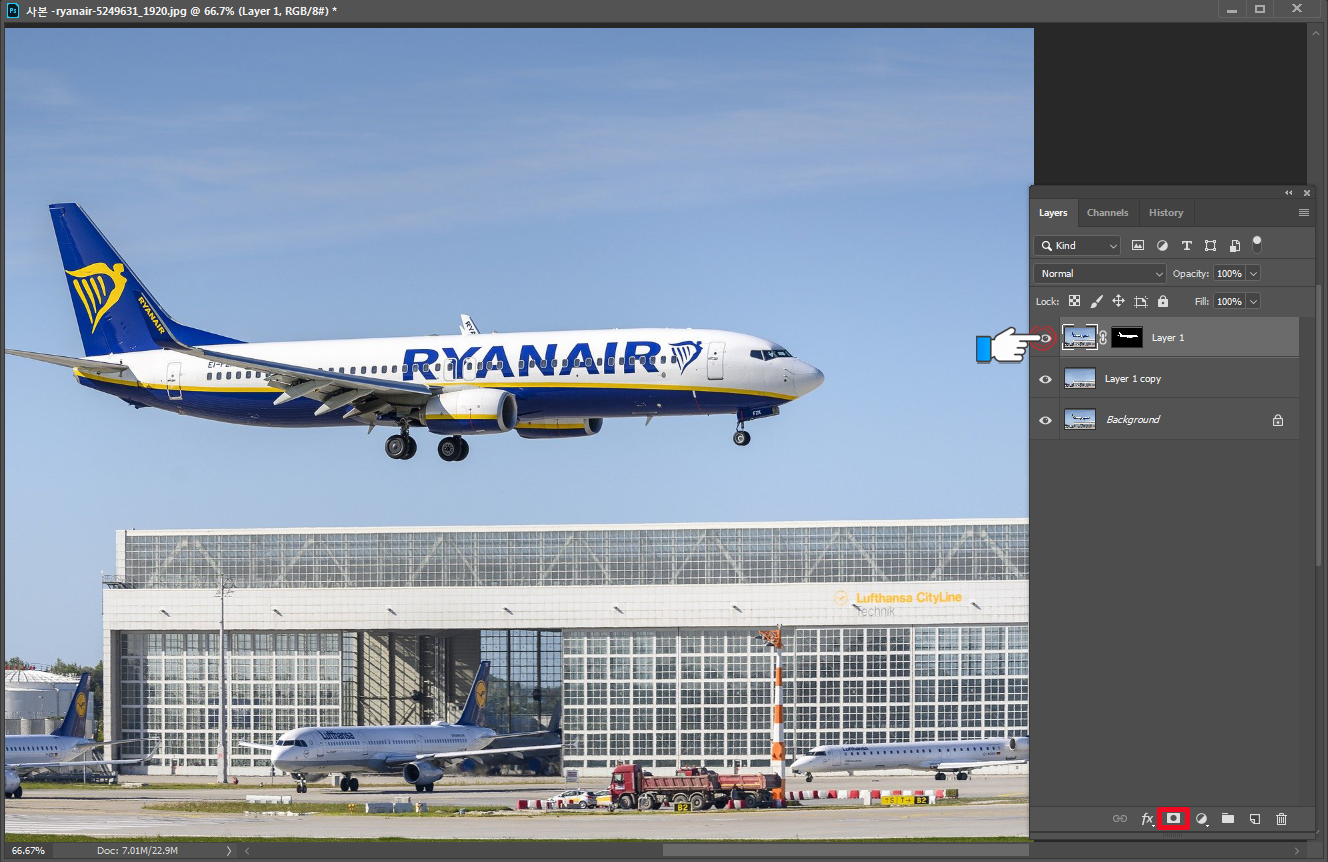Screen dimensions: 1328x862
Task: Delete layer with trash icon
Action: coord(1282,819)
